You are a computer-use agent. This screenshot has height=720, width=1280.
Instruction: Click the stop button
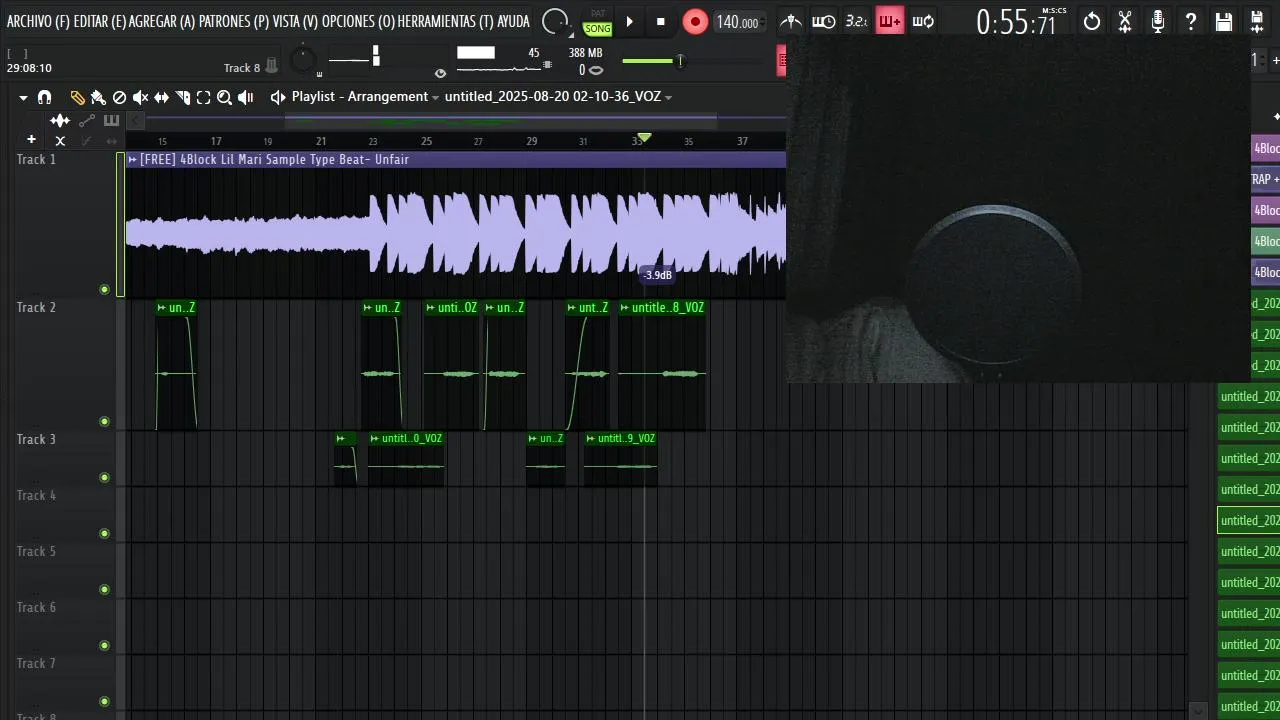[x=660, y=21]
